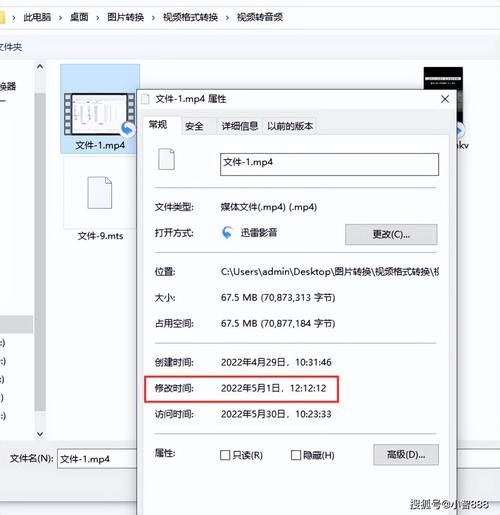Click the 迅雷影音 app icon
Screen dimensions: 500x515
click(227, 233)
